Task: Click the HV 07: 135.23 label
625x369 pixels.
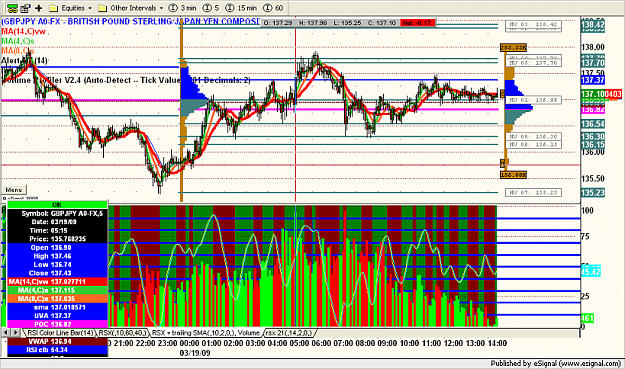Action: 533,192
